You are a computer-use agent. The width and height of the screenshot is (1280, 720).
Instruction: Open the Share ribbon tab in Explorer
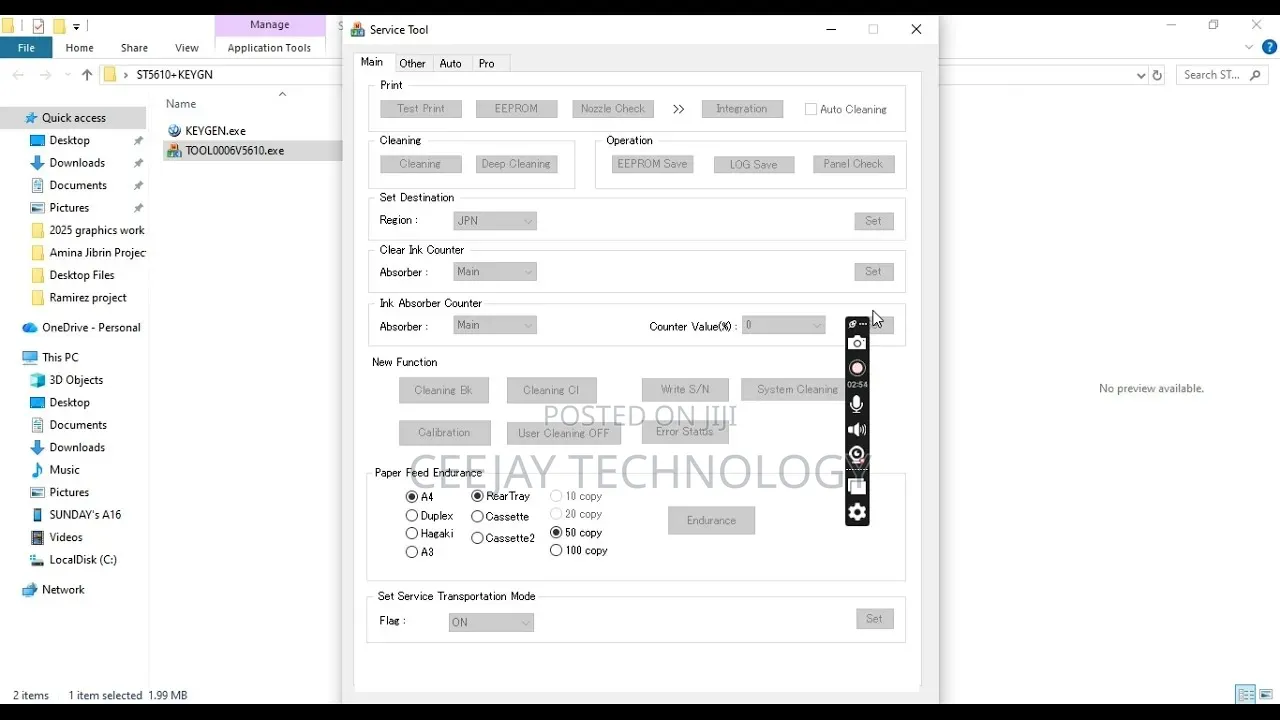[x=134, y=47]
